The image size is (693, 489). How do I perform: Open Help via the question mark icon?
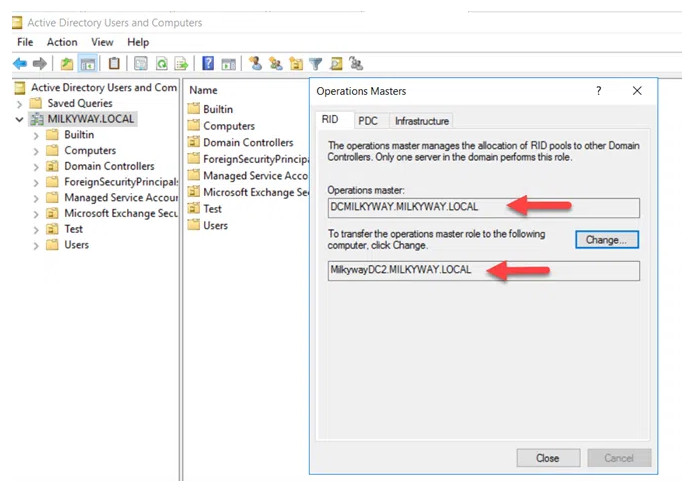pyautogui.click(x=208, y=63)
